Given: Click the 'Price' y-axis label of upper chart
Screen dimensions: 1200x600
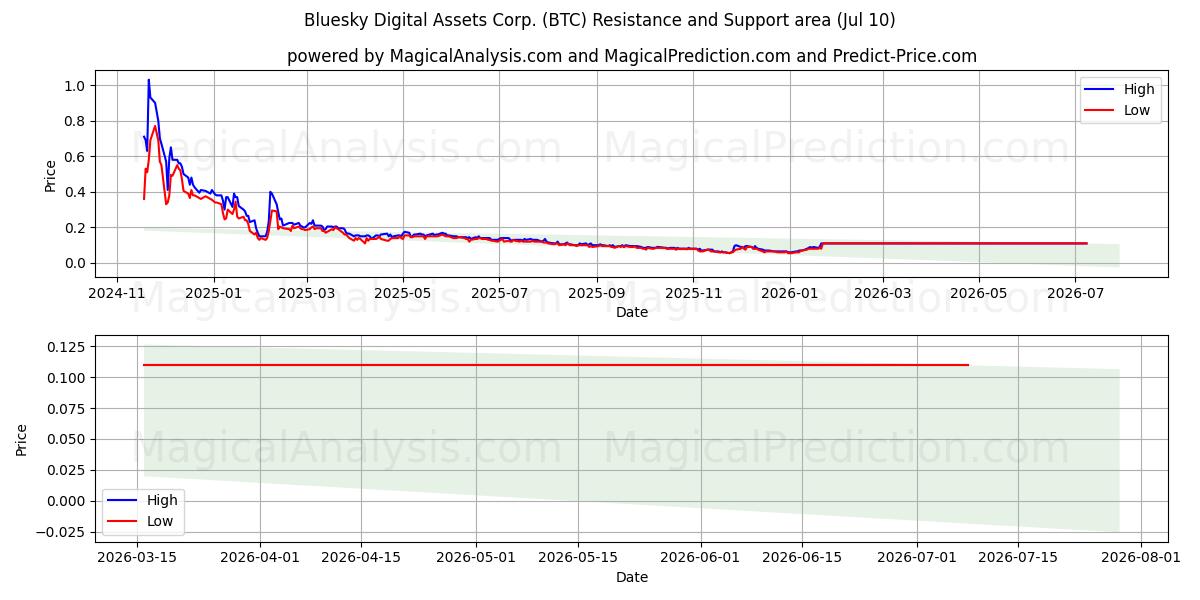Looking at the screenshot, I should [x=51, y=174].
